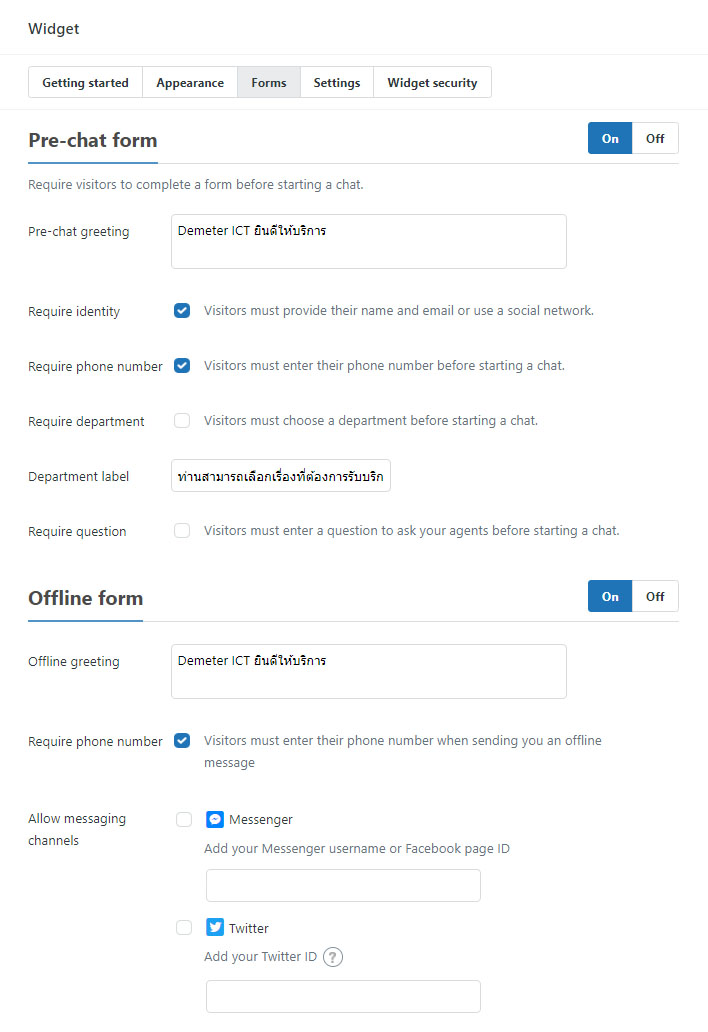This screenshot has height=1032, width=708.
Task: Uncheck Require identity
Action: (x=182, y=310)
